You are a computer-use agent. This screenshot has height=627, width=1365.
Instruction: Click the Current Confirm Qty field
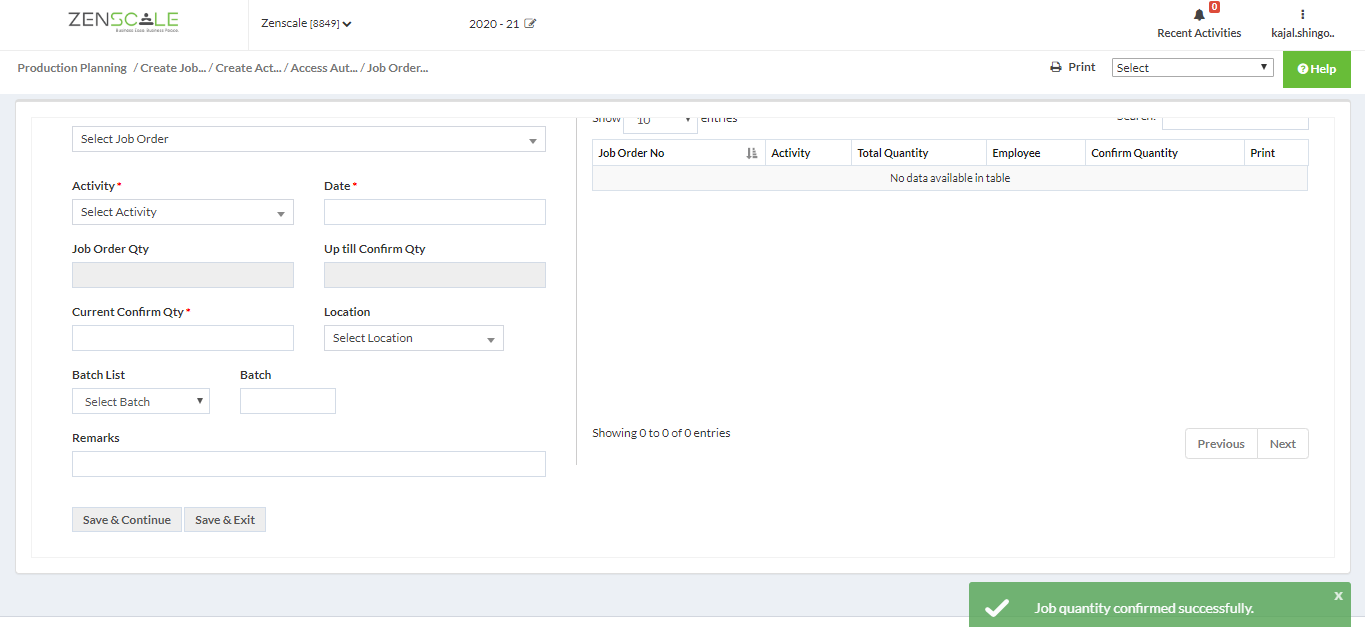pos(183,338)
